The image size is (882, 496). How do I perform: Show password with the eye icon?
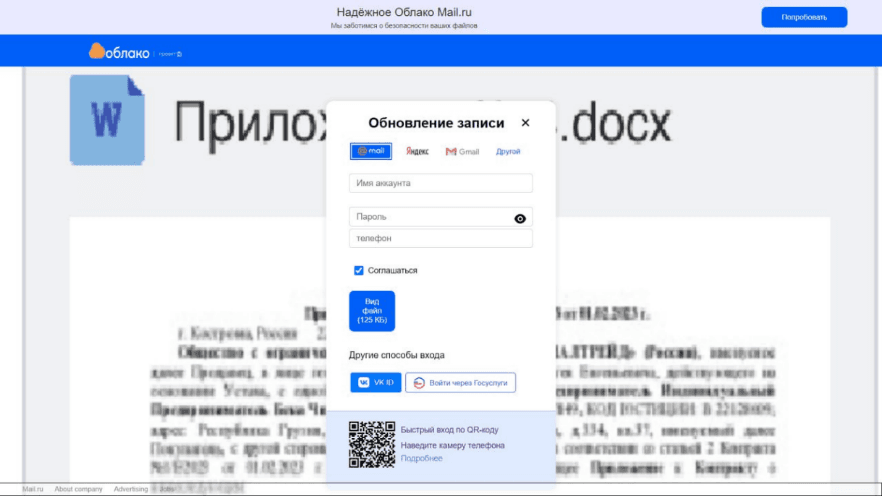[520, 218]
